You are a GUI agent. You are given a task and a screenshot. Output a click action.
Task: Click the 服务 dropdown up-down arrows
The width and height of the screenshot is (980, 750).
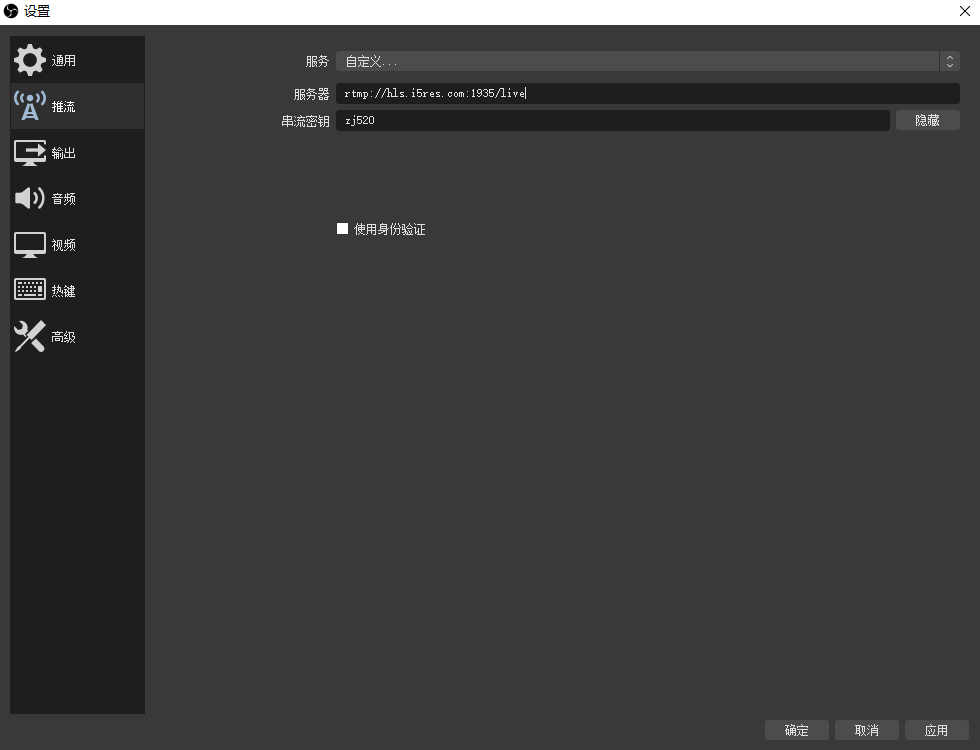click(949, 61)
